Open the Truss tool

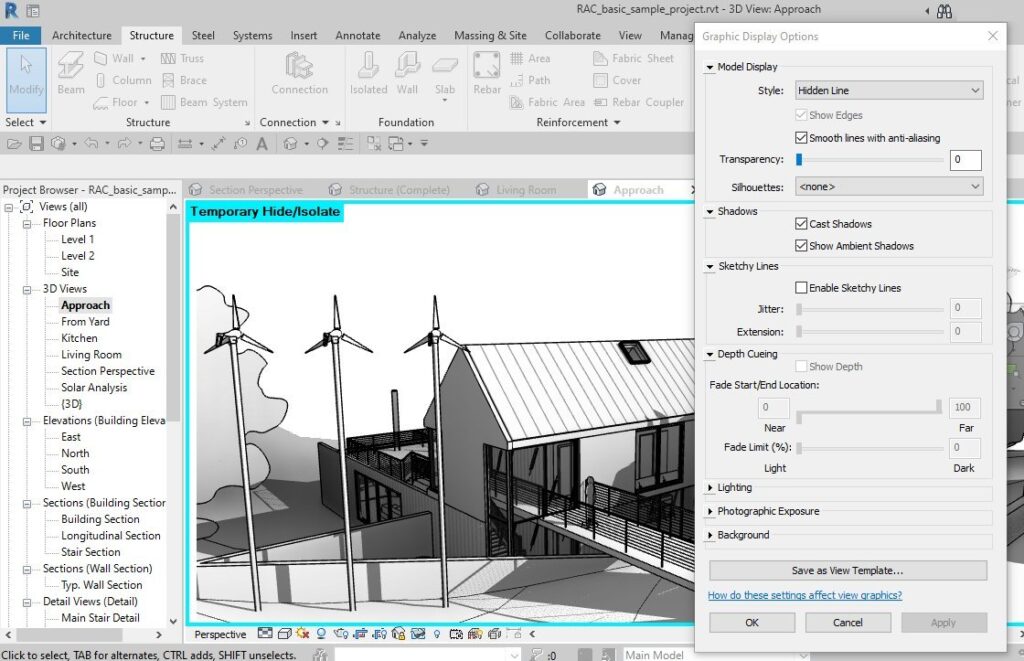click(x=186, y=57)
